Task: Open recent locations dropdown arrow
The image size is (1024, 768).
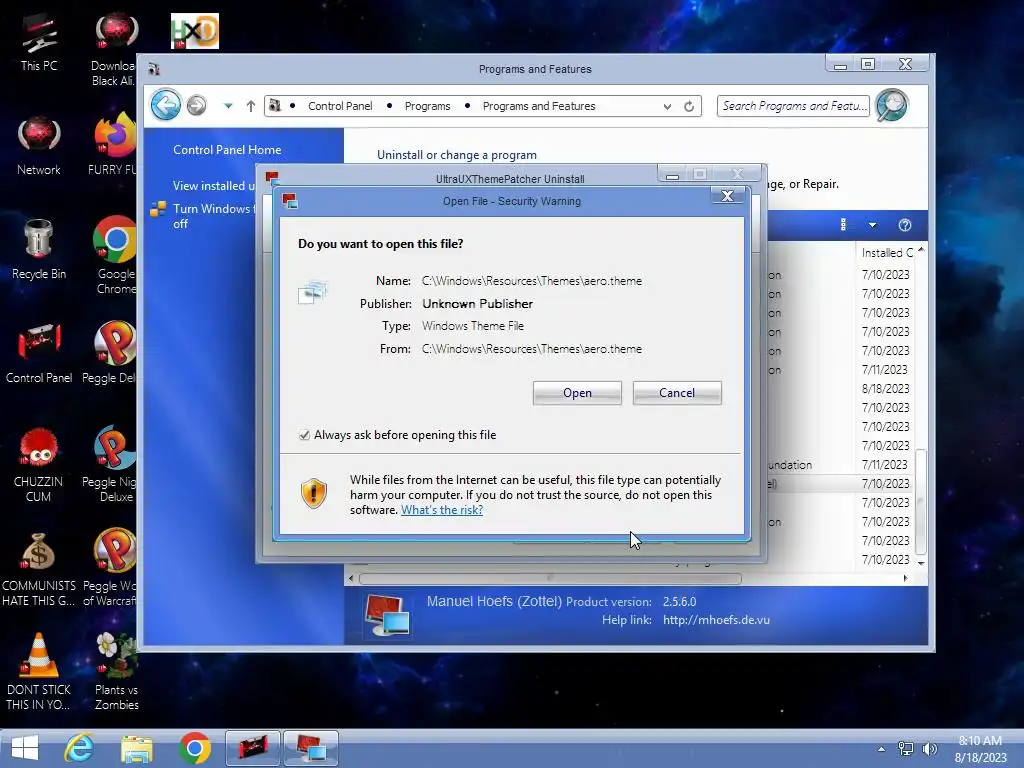Action: click(x=228, y=106)
